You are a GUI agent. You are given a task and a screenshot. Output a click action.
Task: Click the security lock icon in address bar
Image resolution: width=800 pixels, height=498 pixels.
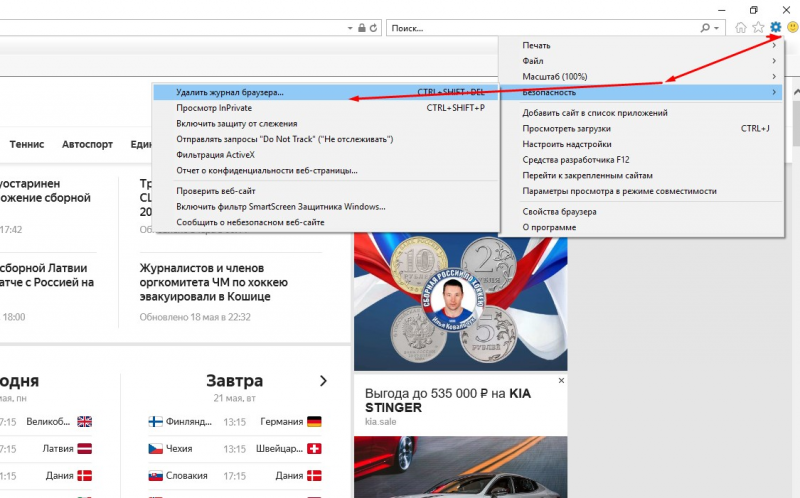pos(362,28)
